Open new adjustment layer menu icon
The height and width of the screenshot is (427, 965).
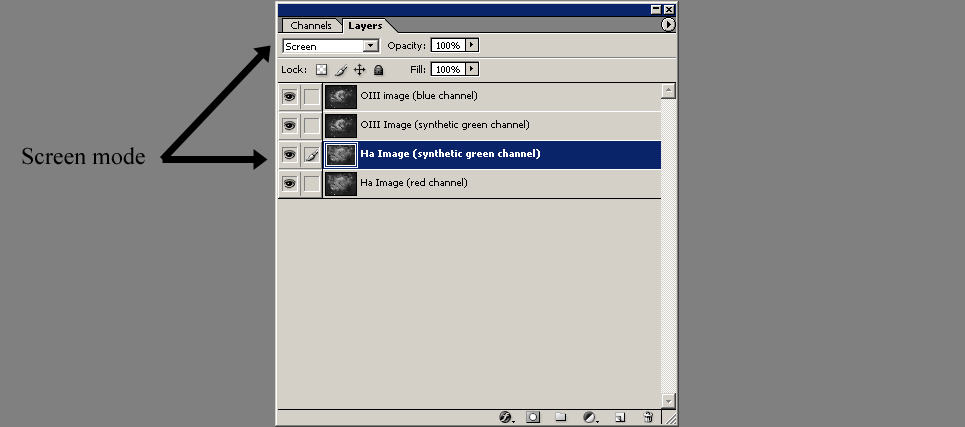click(590, 417)
